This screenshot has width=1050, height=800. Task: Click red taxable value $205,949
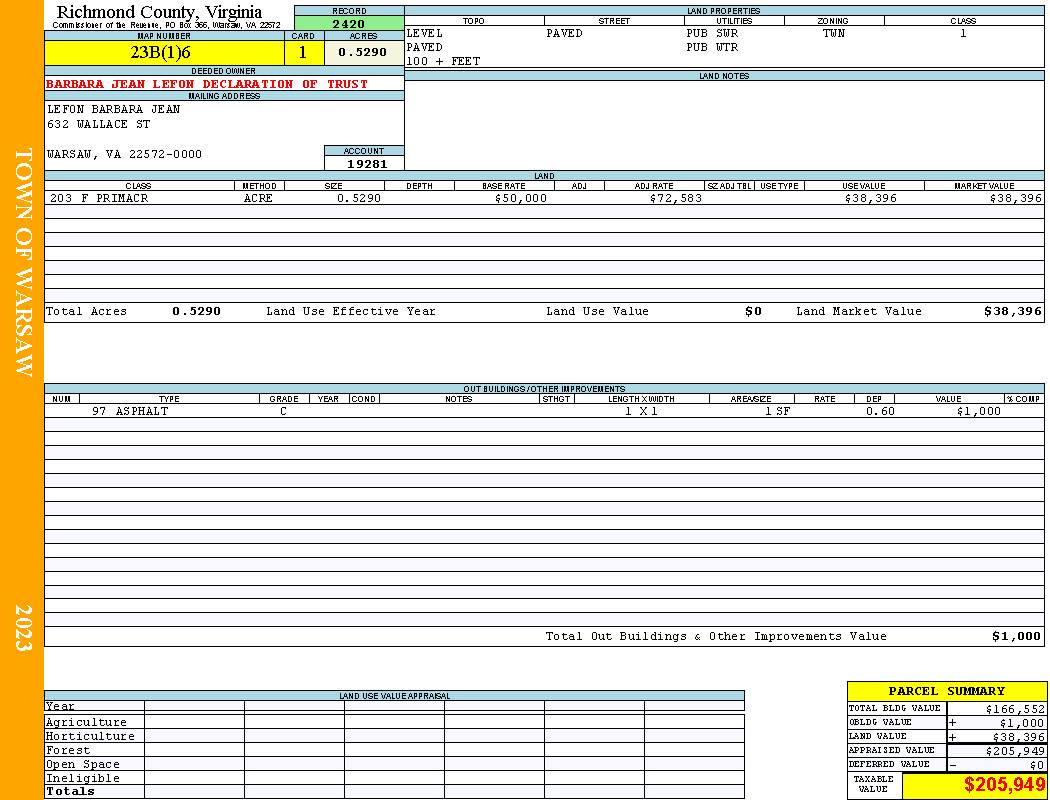click(1004, 785)
